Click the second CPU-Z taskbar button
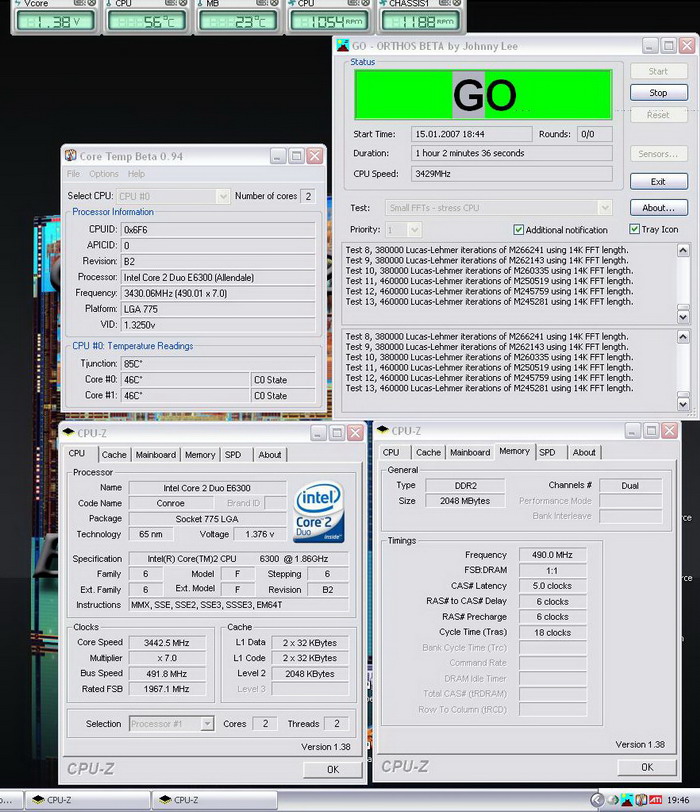This screenshot has height=812, width=700. tap(214, 800)
